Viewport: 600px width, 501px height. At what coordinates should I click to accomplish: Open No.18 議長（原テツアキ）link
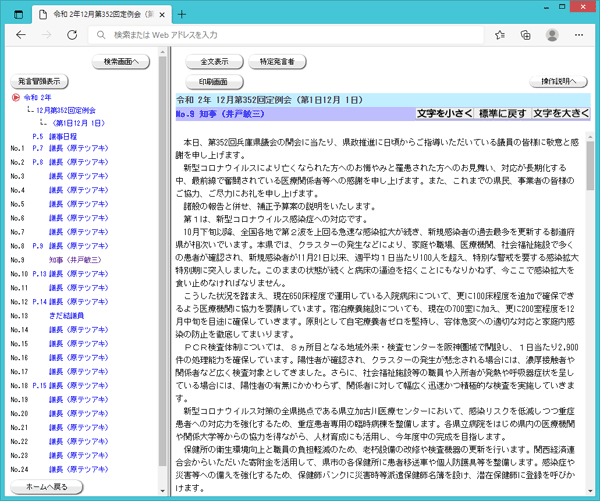click(78, 386)
